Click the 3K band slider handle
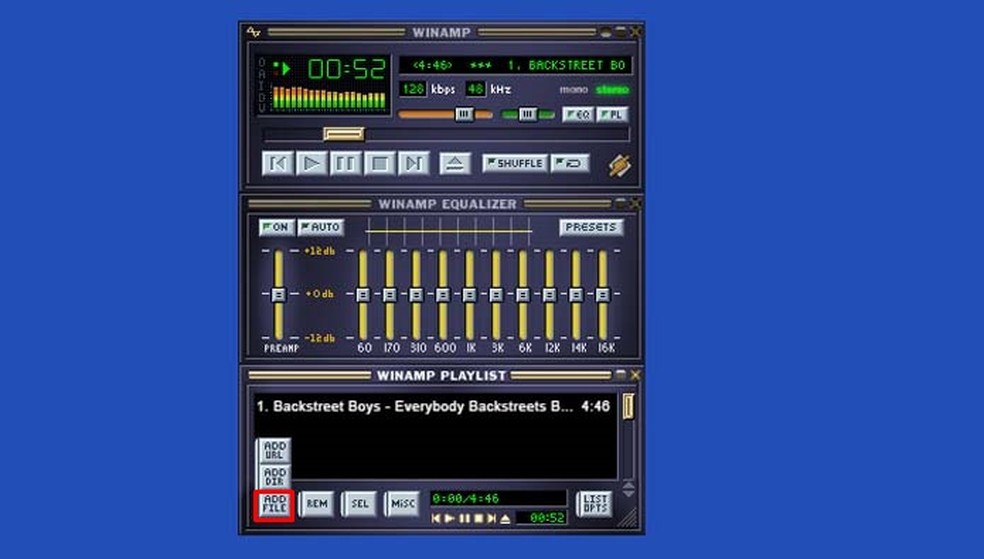984x559 pixels. [496, 294]
